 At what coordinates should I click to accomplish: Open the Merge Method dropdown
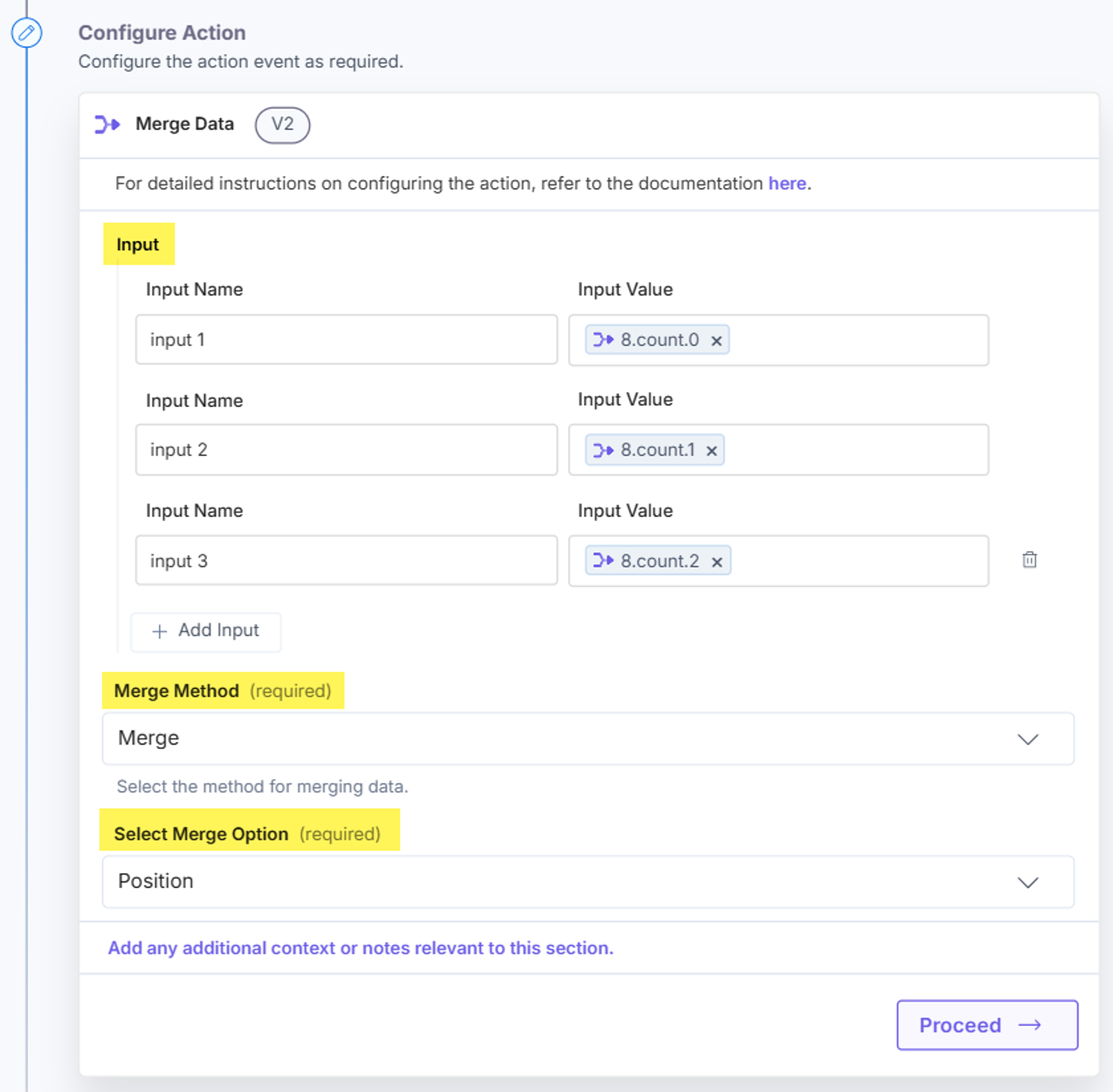588,739
